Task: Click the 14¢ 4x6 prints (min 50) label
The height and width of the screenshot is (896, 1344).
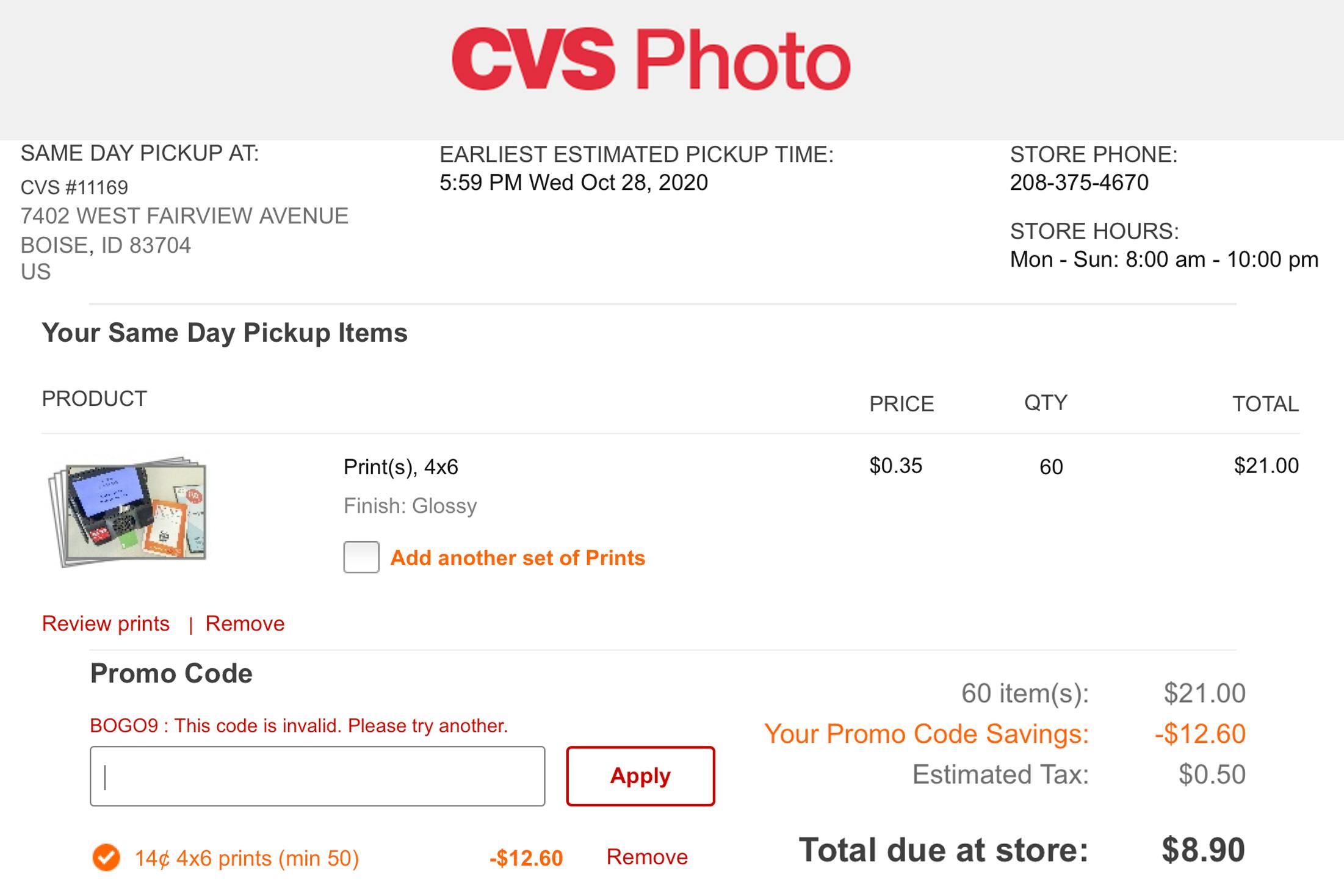Action: (247, 858)
